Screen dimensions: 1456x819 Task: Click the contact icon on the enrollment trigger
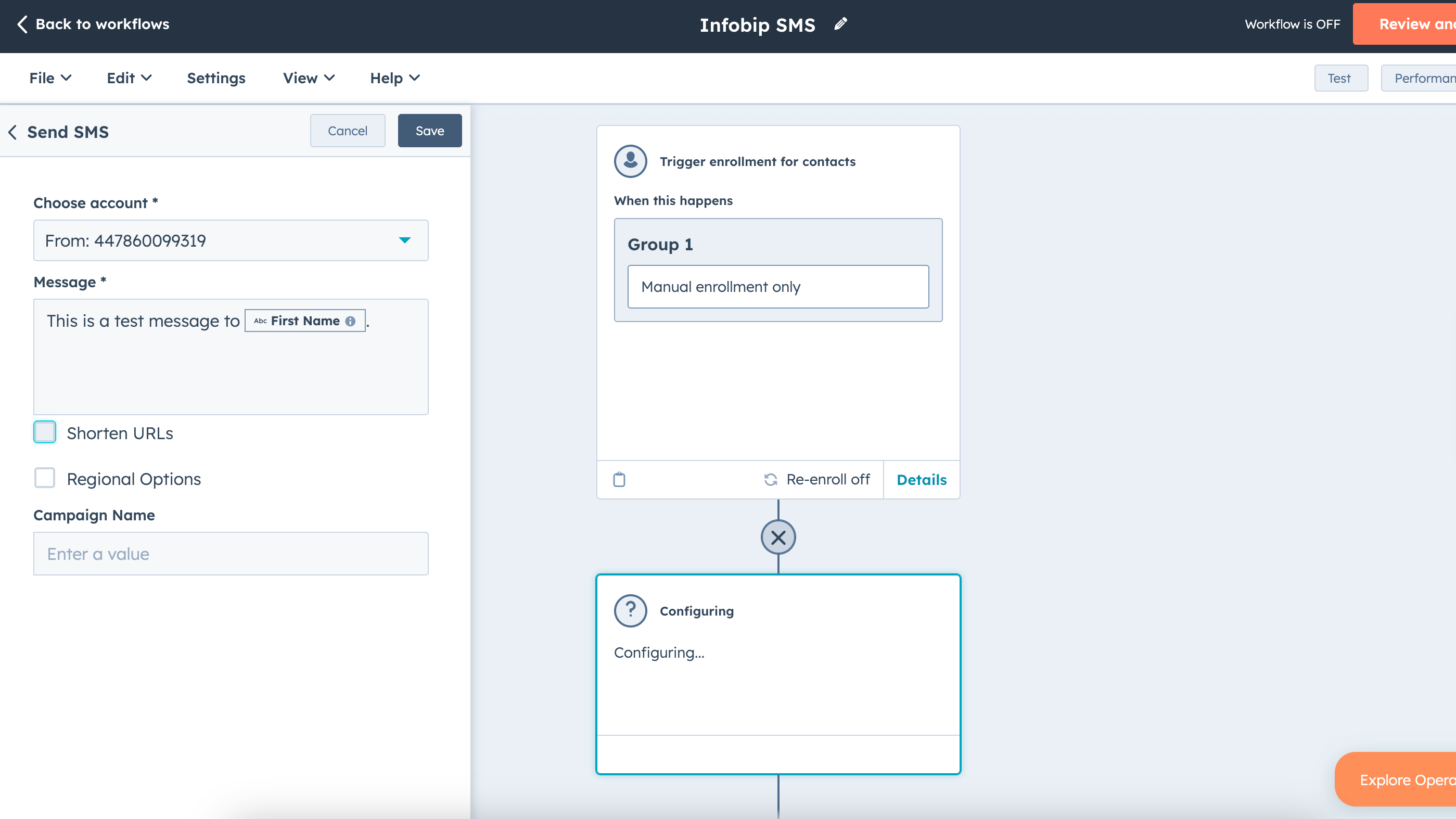tap(630, 160)
